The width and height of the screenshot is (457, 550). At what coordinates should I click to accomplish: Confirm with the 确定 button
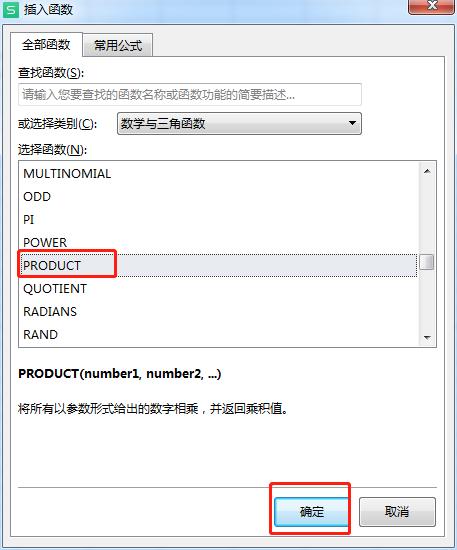pos(311,512)
